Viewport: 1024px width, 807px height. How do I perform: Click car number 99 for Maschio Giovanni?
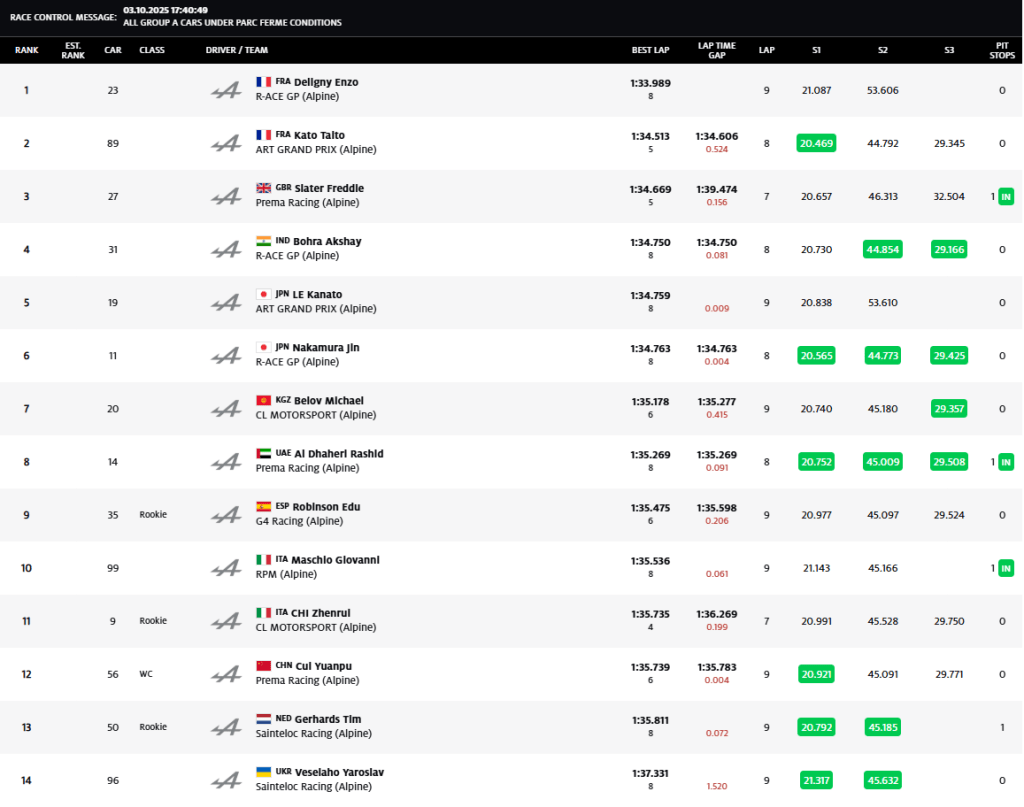[113, 568]
